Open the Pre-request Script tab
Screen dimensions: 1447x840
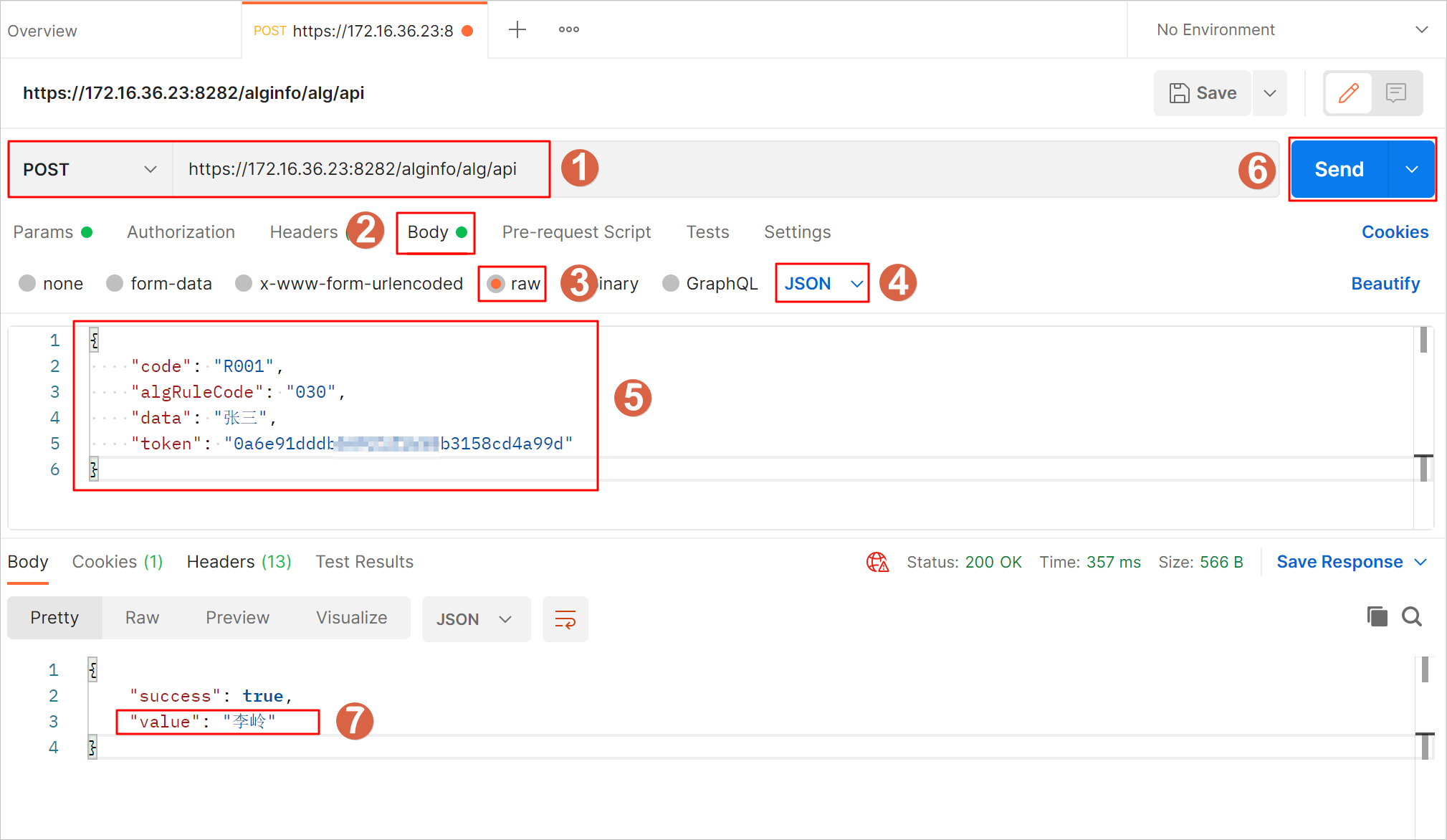[x=576, y=232]
